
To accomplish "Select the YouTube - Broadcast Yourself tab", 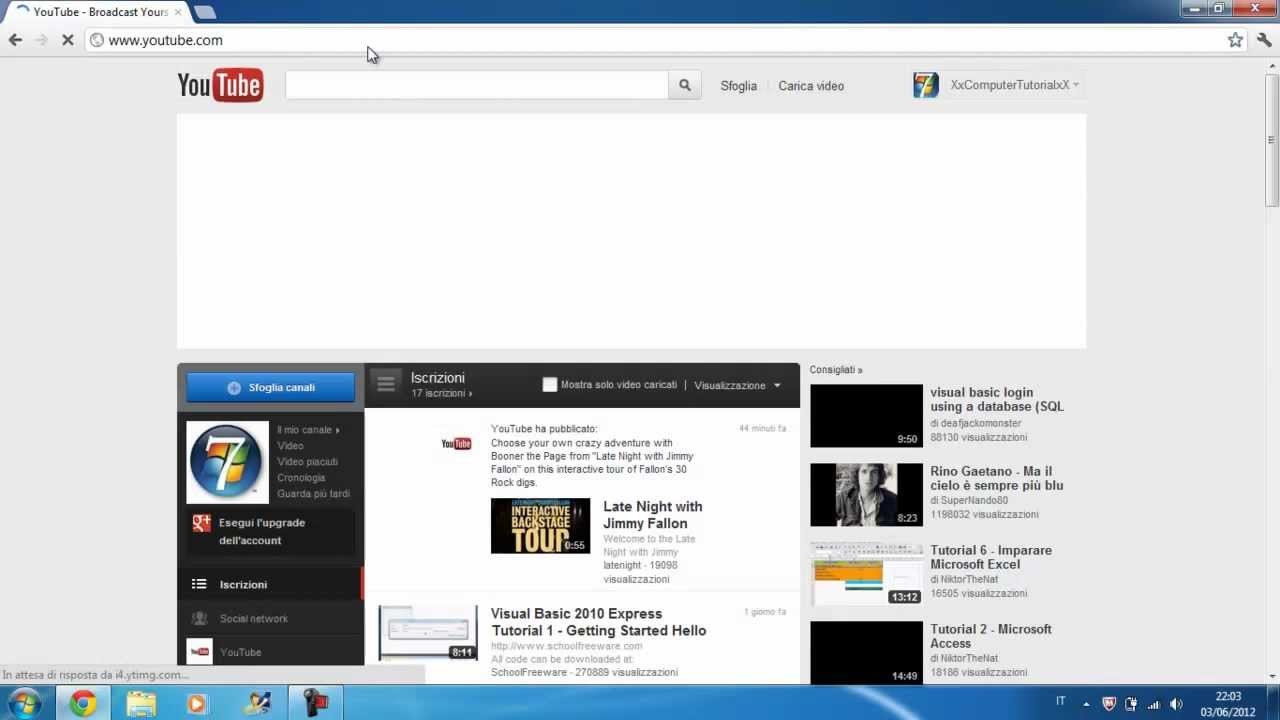I will [x=99, y=12].
